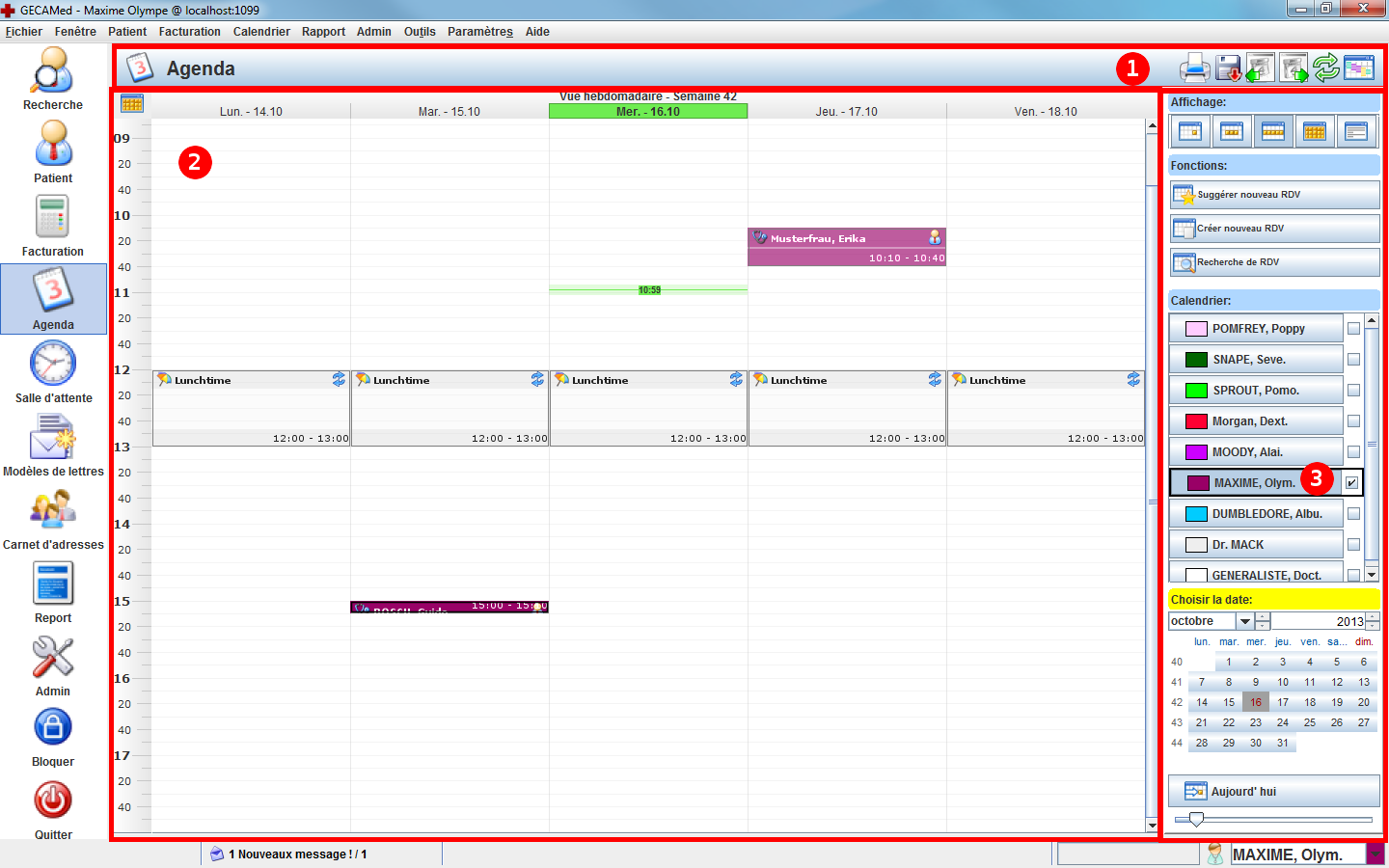The image size is (1389, 868).
Task: Click the Aujourd' hui button
Action: coord(1274,792)
